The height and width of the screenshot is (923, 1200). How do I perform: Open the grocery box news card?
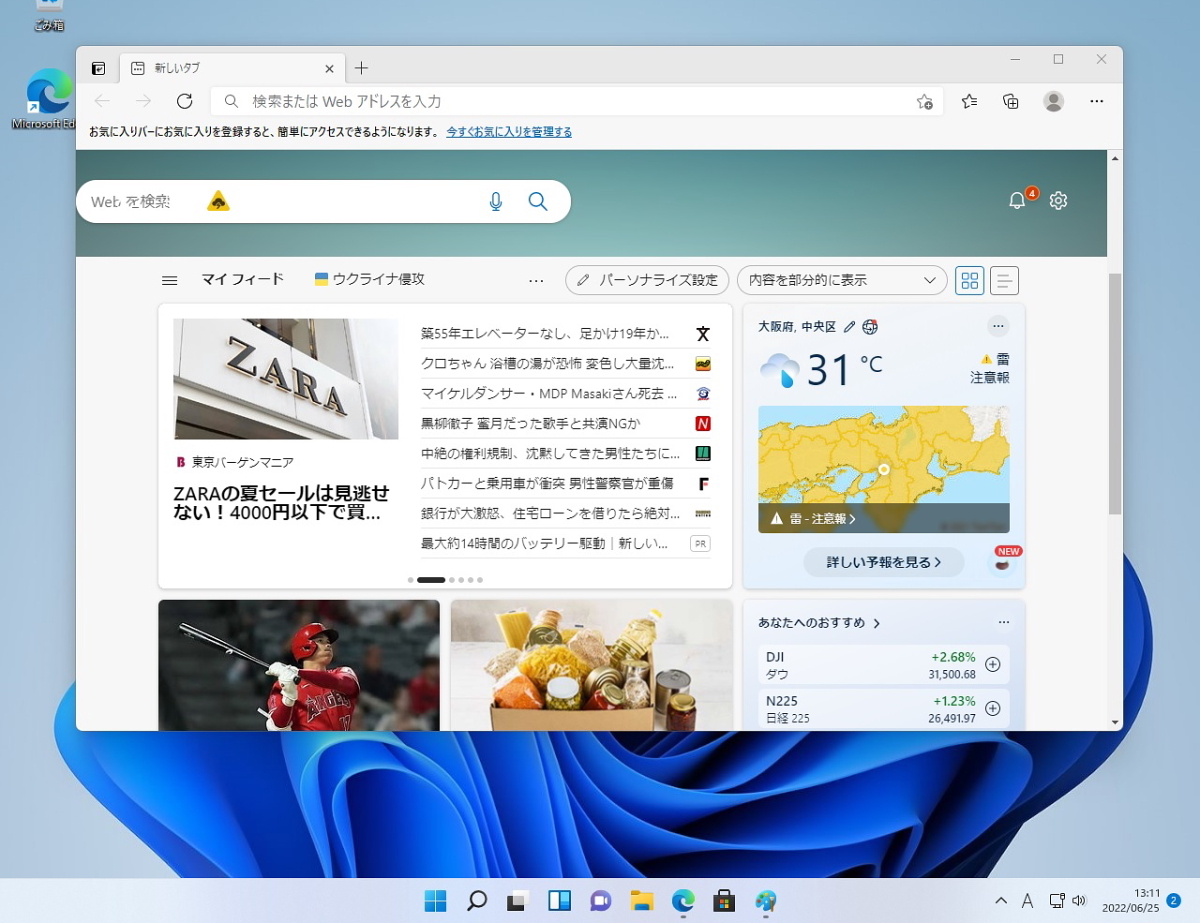tap(591, 665)
